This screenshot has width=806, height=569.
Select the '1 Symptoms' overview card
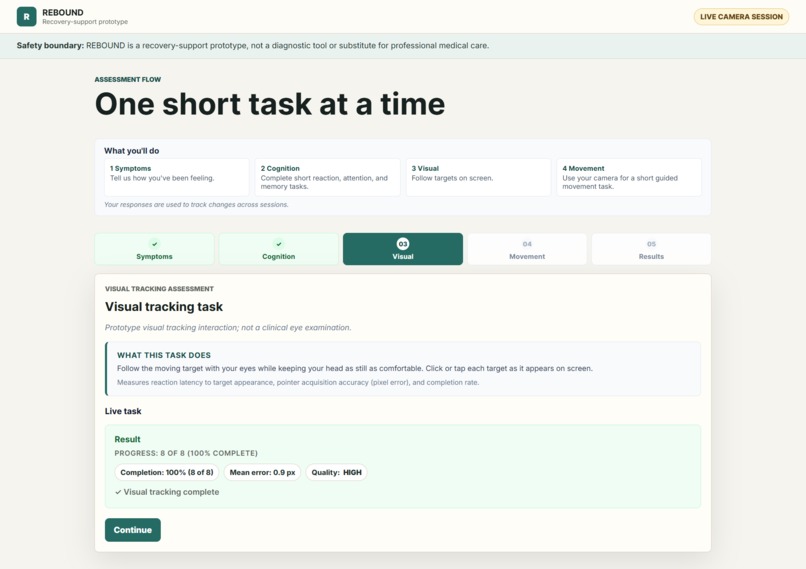tap(177, 177)
